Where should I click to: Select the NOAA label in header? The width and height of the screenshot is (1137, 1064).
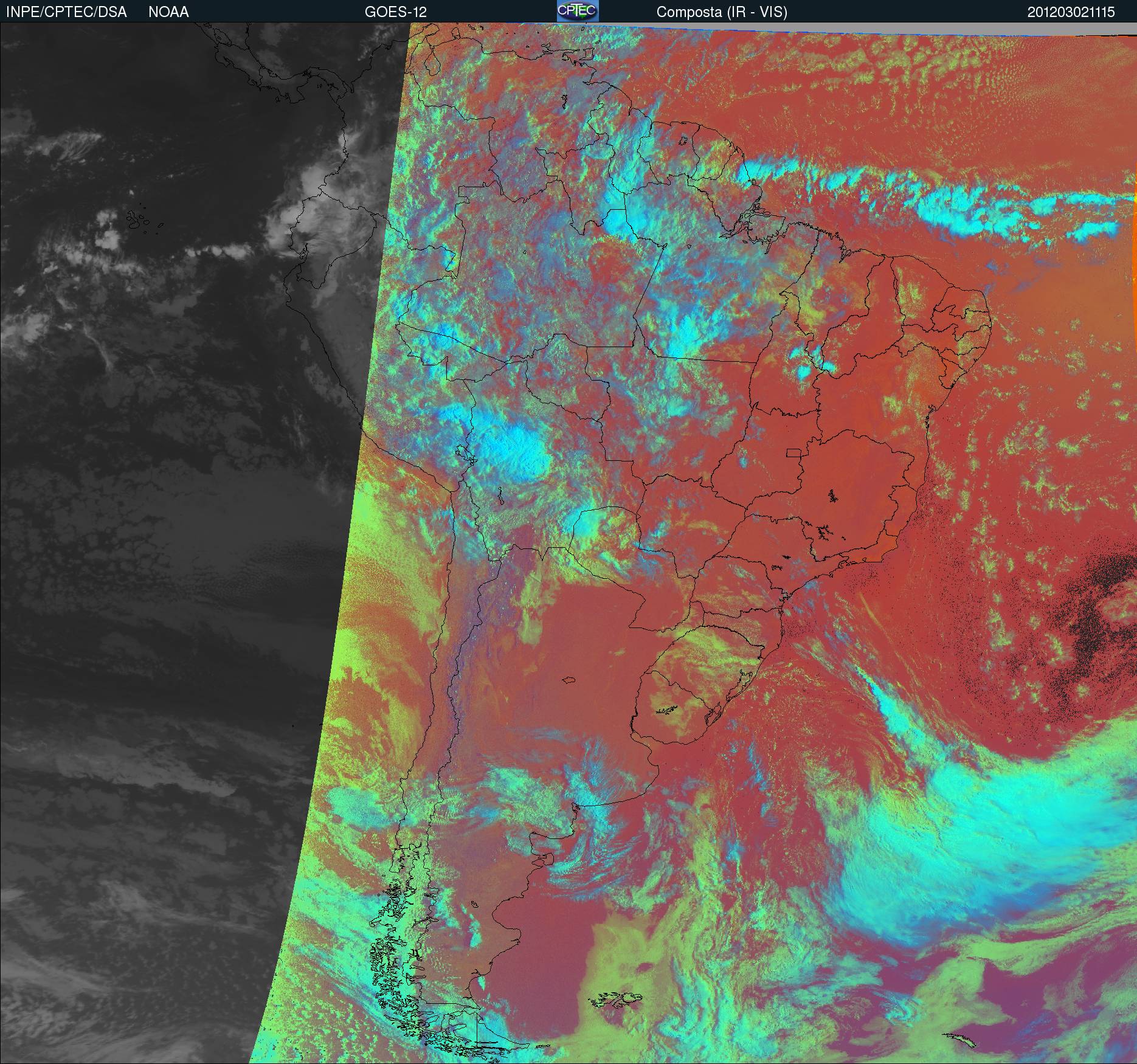tap(168, 12)
